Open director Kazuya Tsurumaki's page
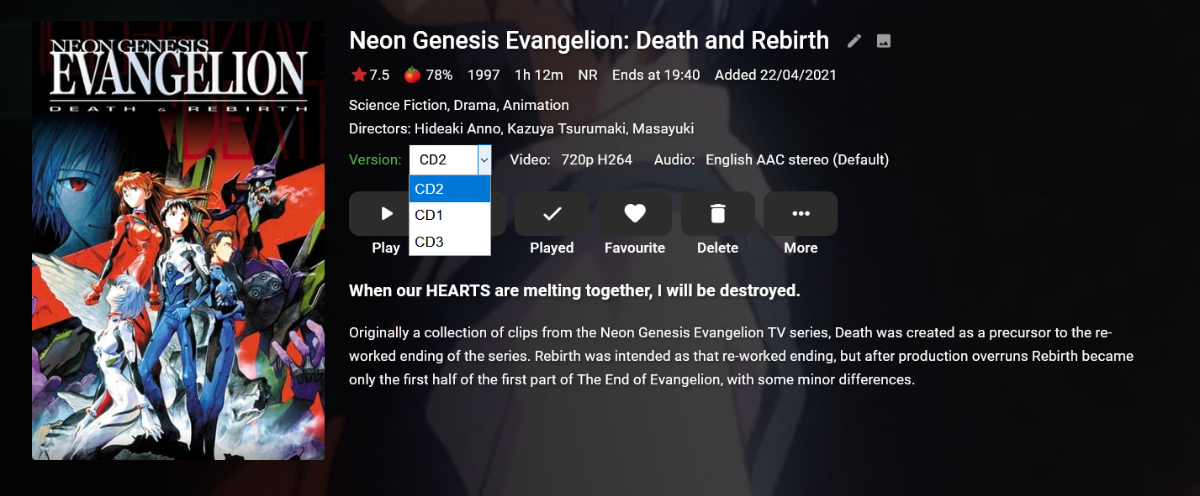The width and height of the screenshot is (1200, 496). click(x=567, y=129)
